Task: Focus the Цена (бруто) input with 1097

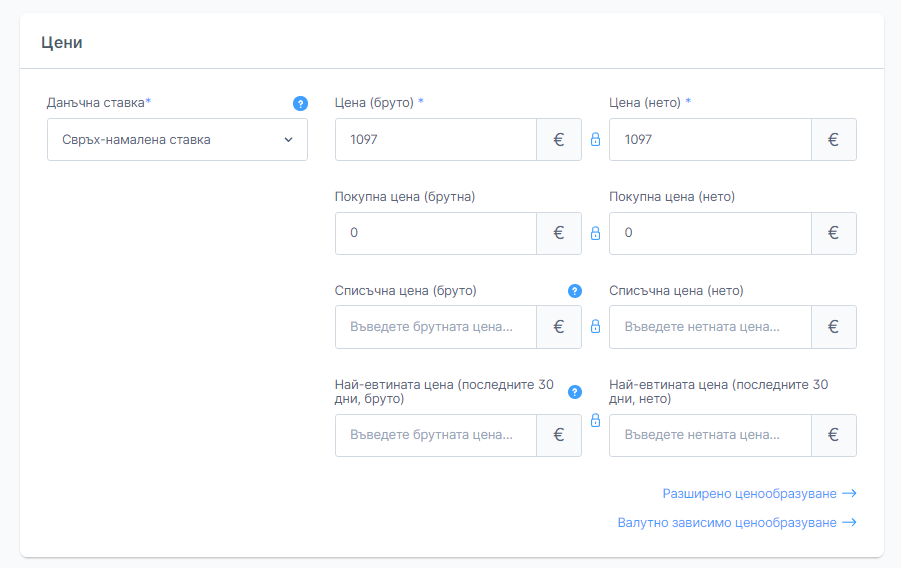Action: (436, 140)
